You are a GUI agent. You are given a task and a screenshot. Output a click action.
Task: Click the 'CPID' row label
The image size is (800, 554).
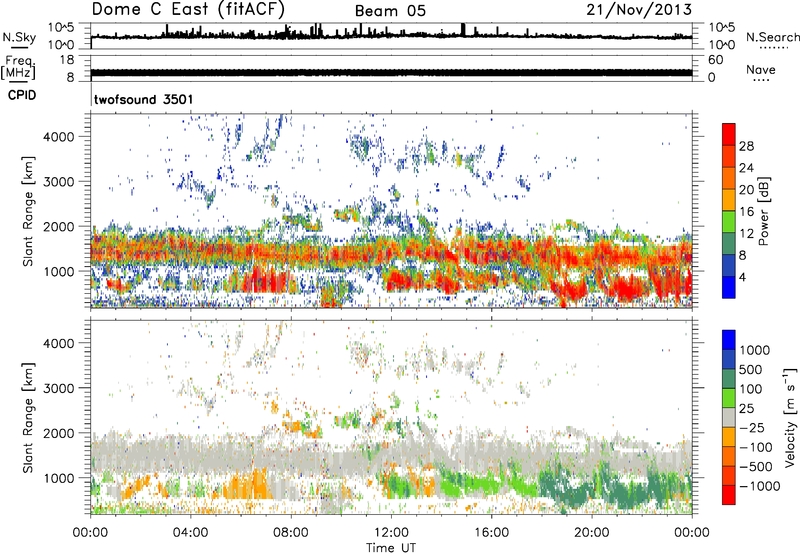(x=22, y=95)
